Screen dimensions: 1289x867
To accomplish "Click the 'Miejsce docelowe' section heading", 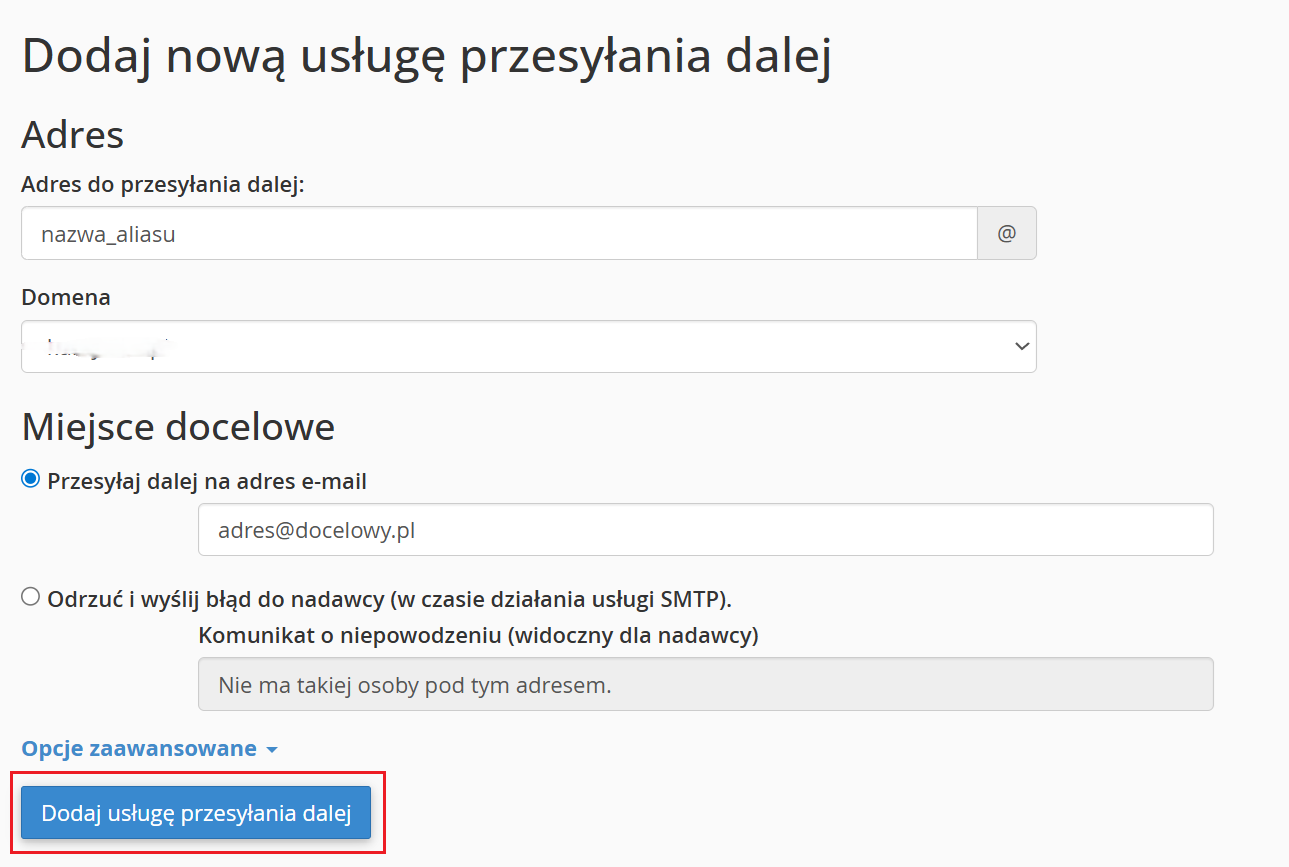I will point(178,427).
